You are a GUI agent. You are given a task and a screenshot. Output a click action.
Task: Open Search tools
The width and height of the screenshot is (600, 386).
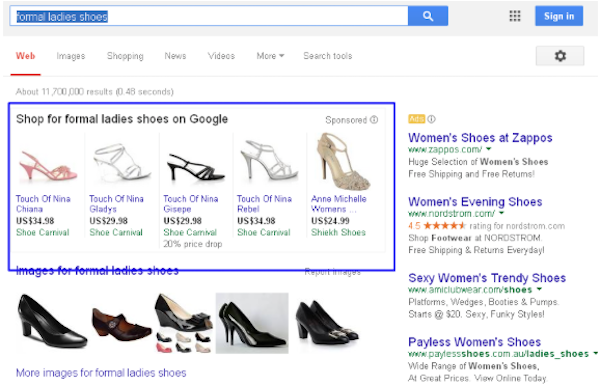pyautogui.click(x=328, y=56)
